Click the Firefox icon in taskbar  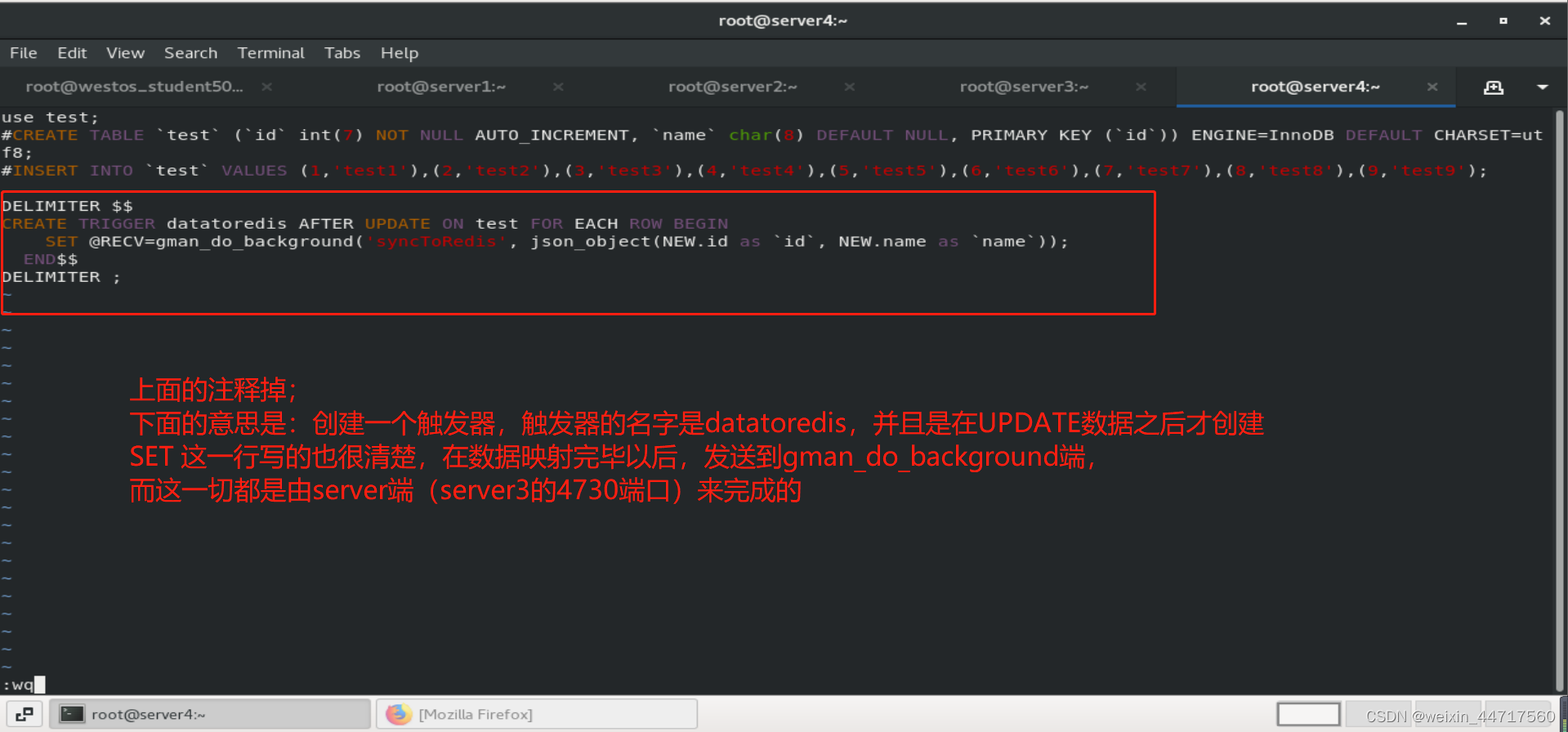(399, 714)
